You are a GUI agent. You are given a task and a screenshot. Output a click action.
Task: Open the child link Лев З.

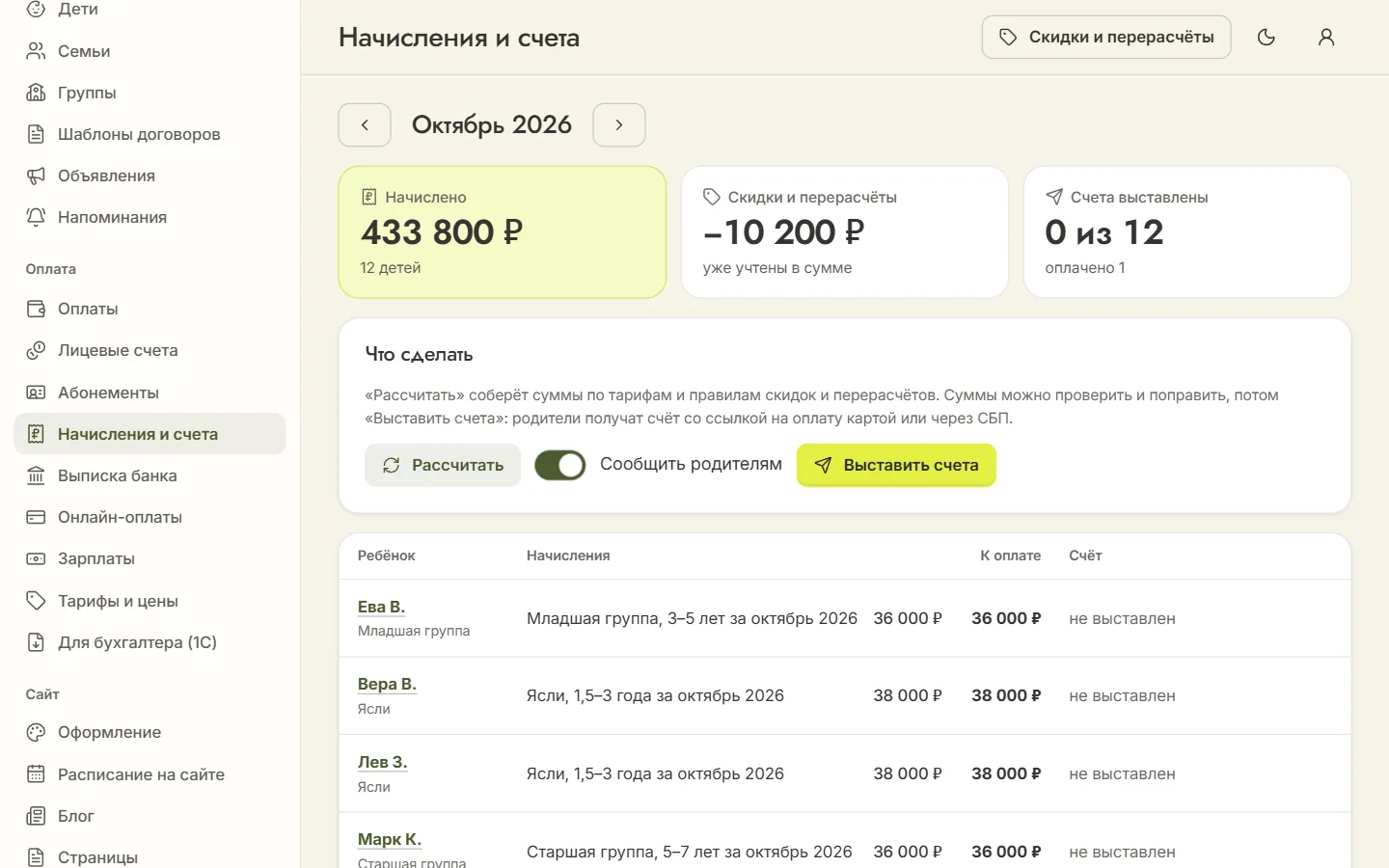point(382,762)
